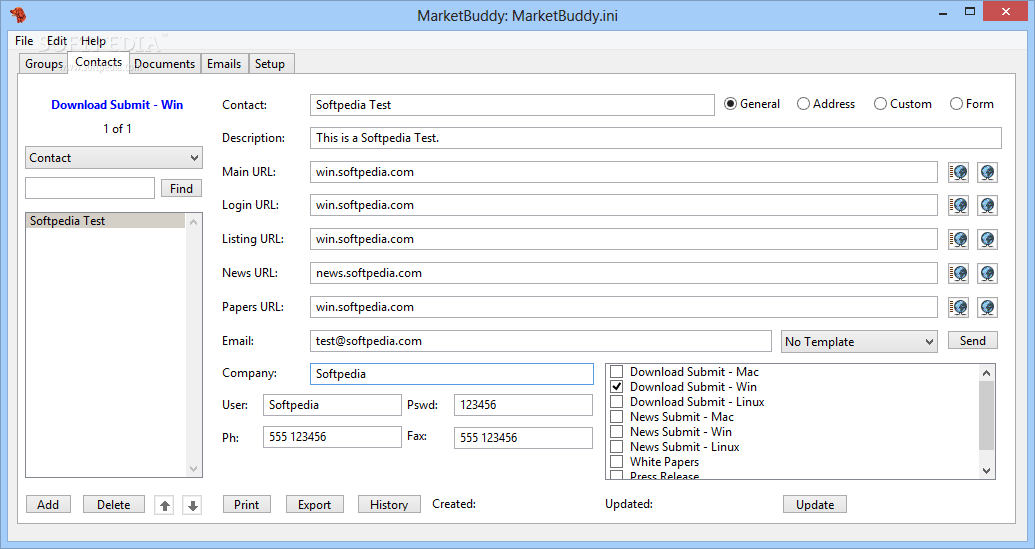Open the Contact search field dropdown

pyautogui.click(x=114, y=158)
